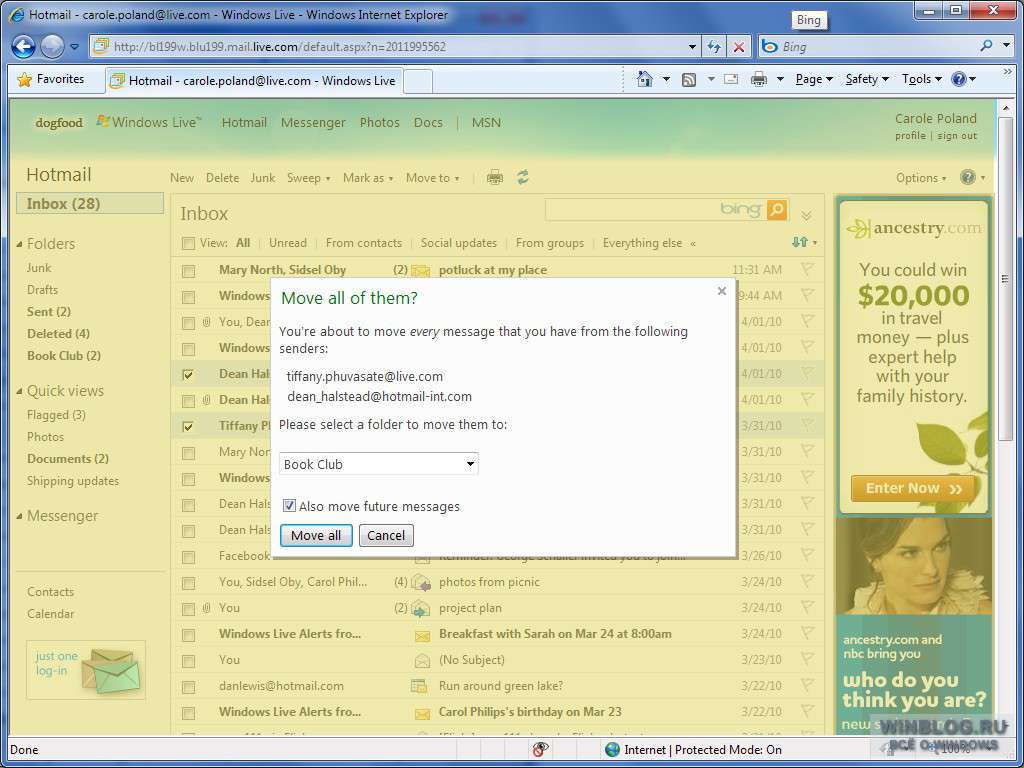Open the address bar history dropdown arrow
The width and height of the screenshot is (1024, 768).
pyautogui.click(x=692, y=46)
